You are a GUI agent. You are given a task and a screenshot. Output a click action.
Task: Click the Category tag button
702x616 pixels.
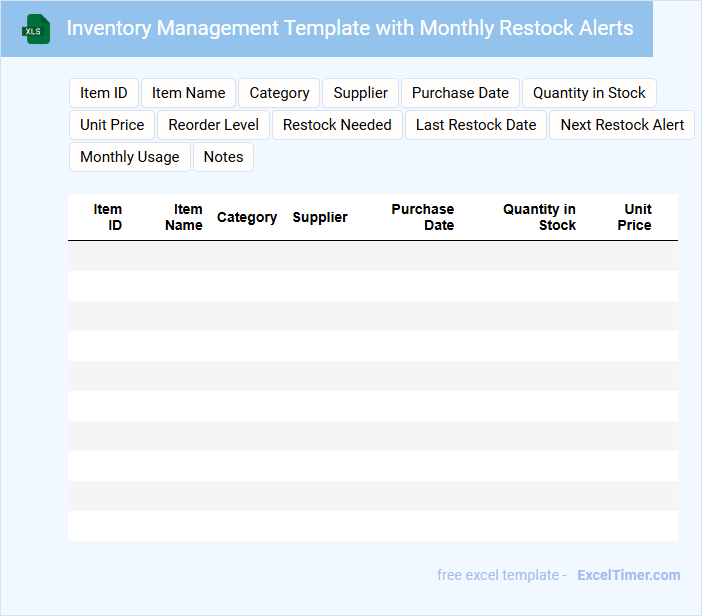(279, 93)
